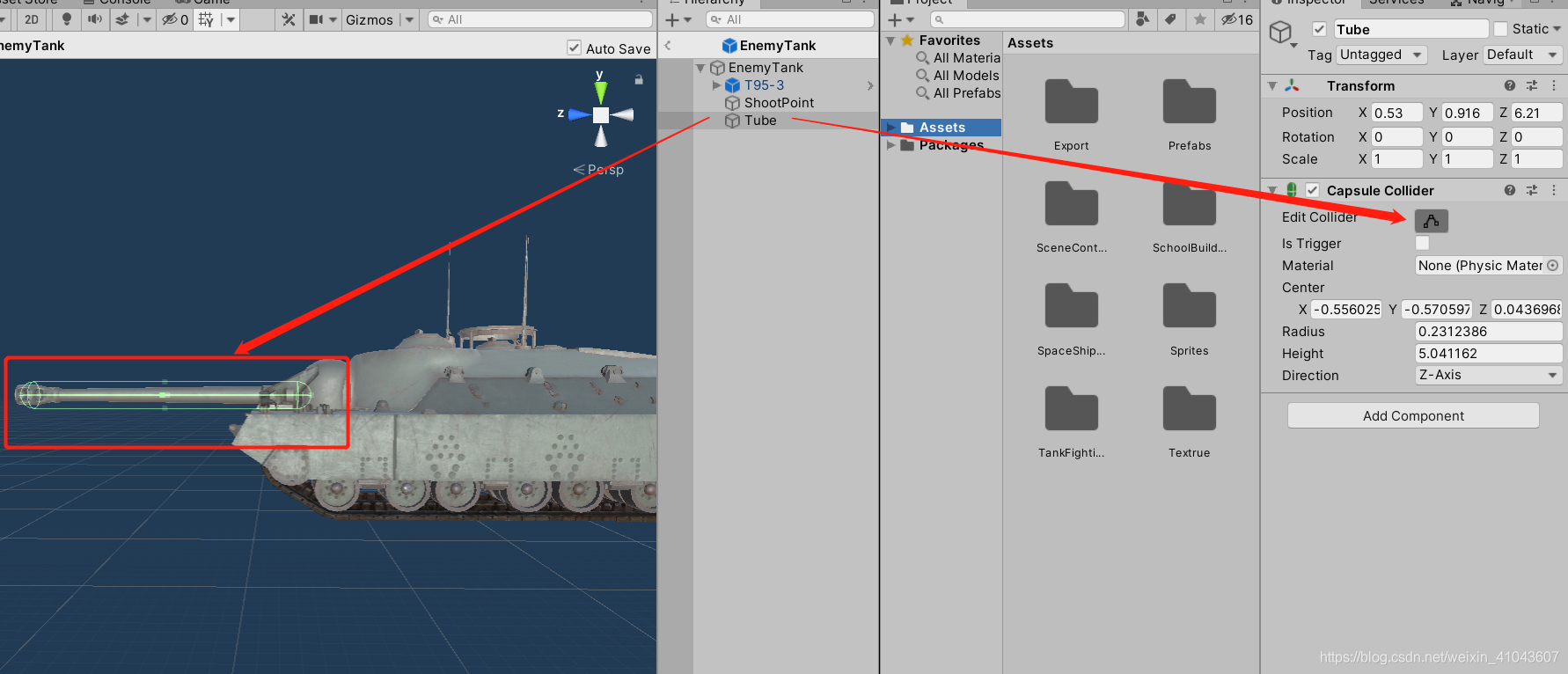Click Project create plus button
1568x674 pixels.
tap(895, 19)
